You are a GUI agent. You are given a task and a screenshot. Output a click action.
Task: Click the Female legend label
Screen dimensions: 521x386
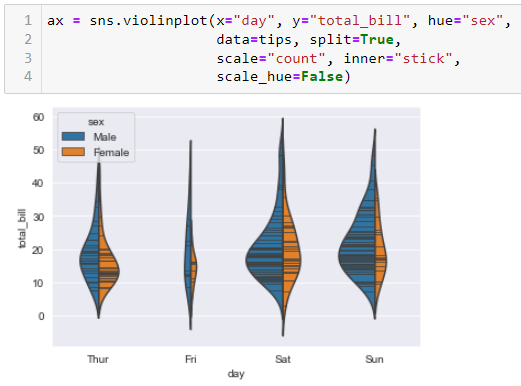[111, 152]
